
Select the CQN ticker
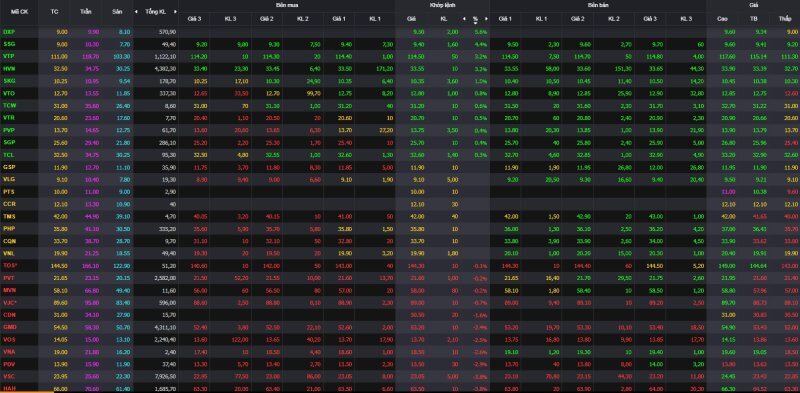[9, 241]
